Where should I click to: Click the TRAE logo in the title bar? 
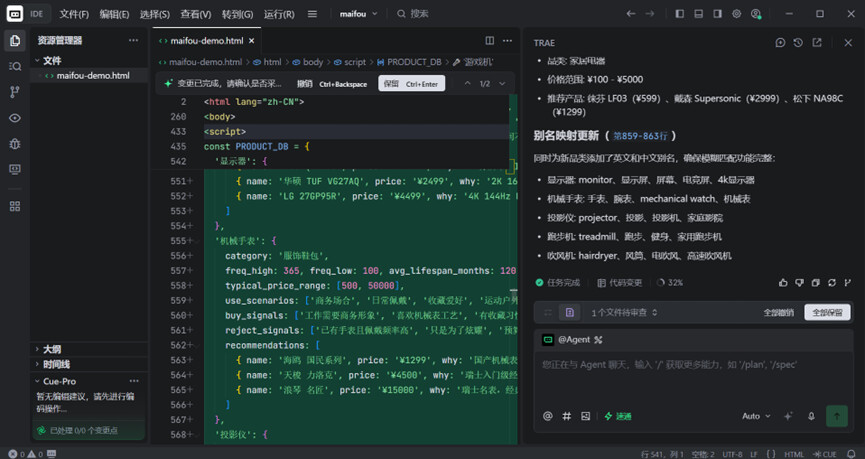click(x=14, y=14)
